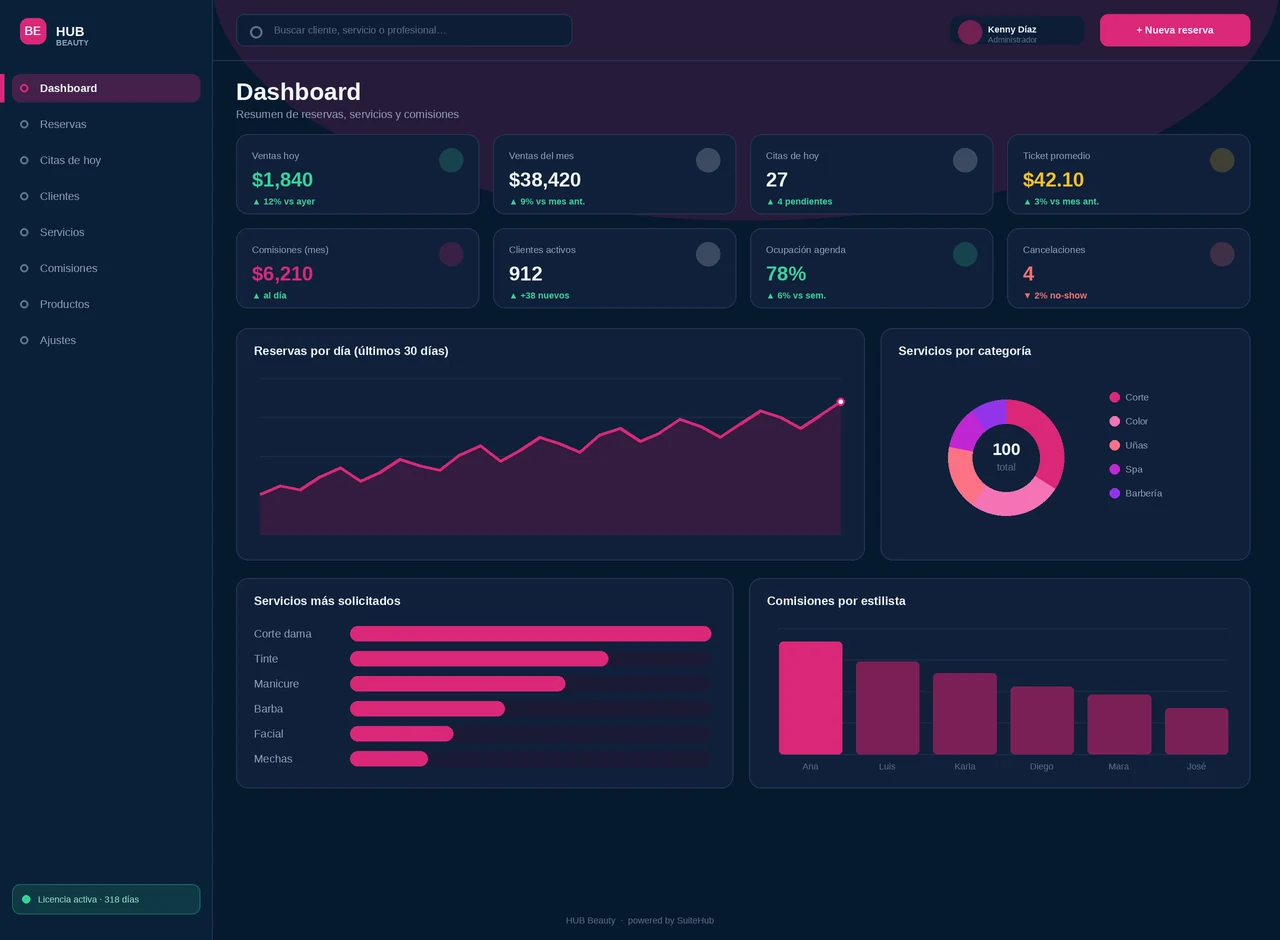This screenshot has width=1280, height=940.
Task: Click the round icon on Ocupación agenda card
Action: tap(965, 254)
